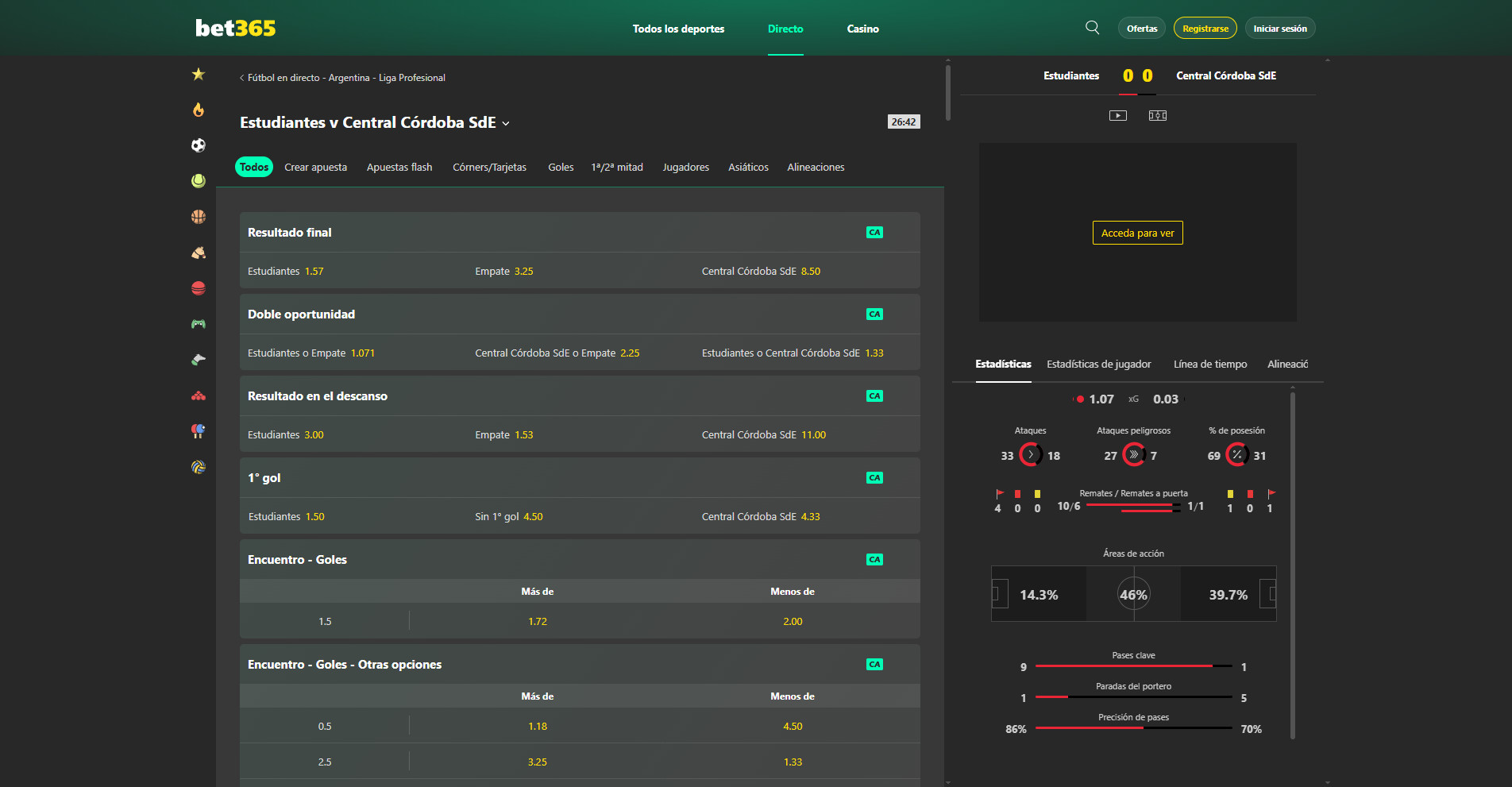Image resolution: width=1512 pixels, height=787 pixels.
Task: Open Todos los deportes in top navigation
Action: 679,29
